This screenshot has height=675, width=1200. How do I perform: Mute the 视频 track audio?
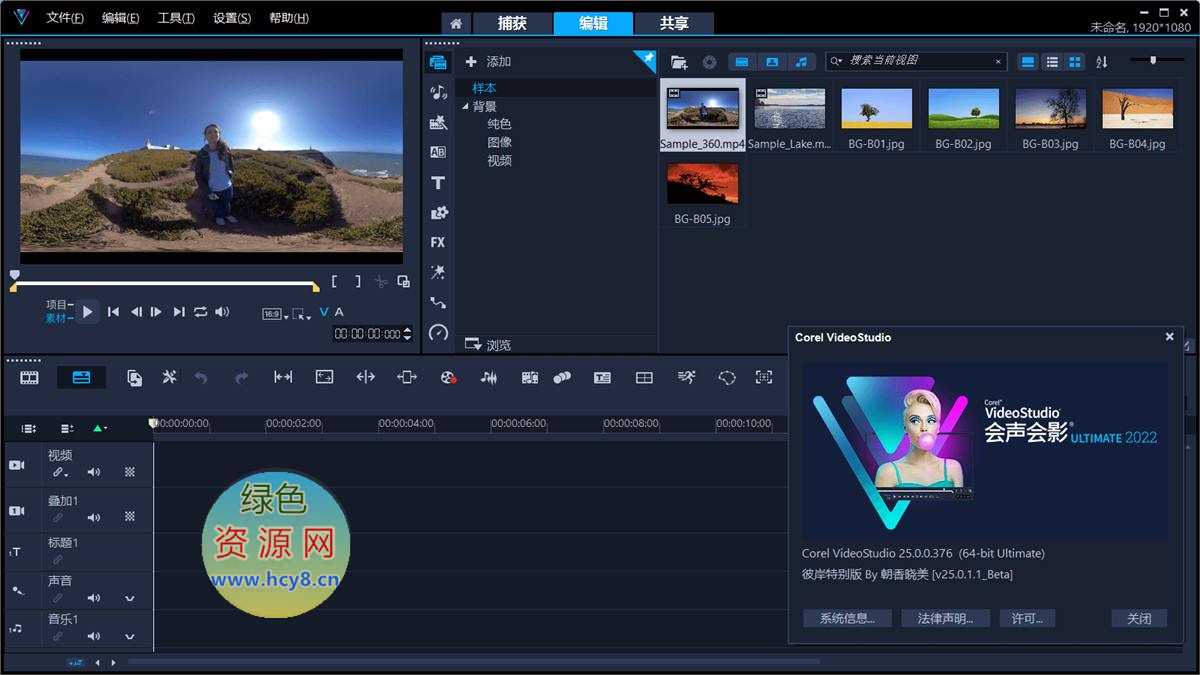pyautogui.click(x=93, y=472)
